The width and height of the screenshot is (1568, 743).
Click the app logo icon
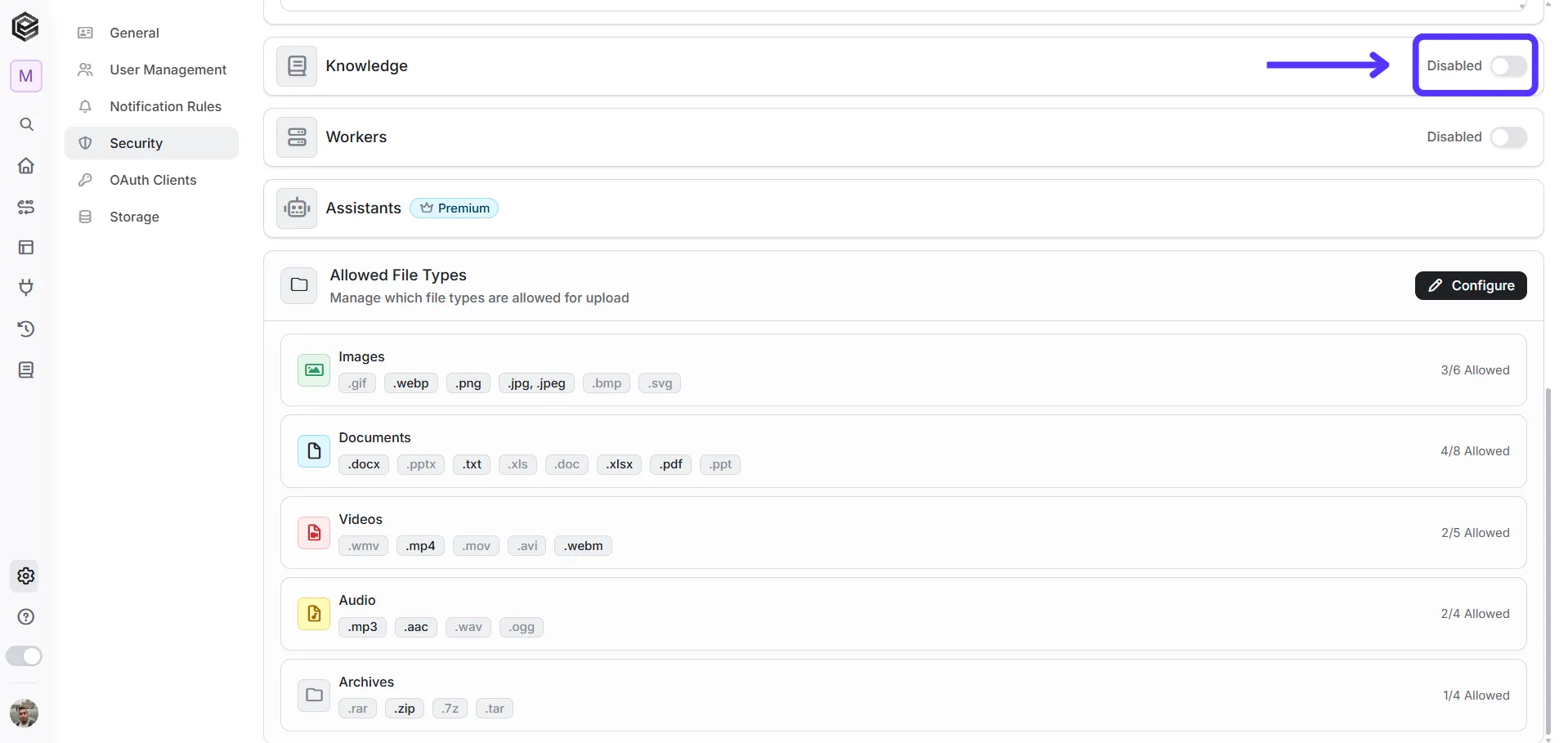(x=25, y=27)
